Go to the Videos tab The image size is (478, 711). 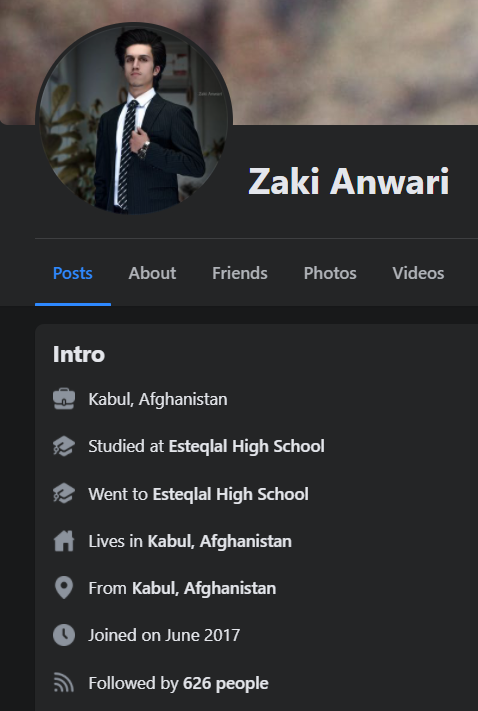click(x=418, y=273)
